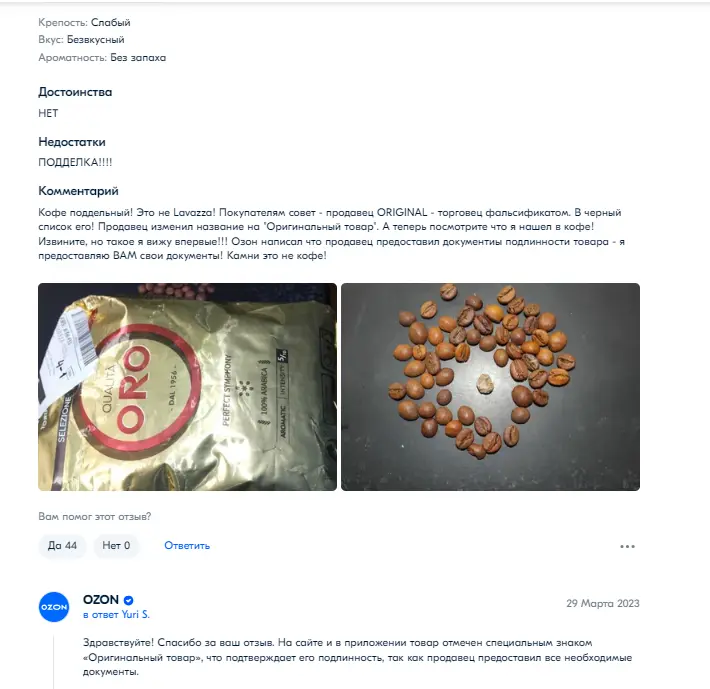The image size is (710, 689).
Task: Open the three-dot more options menu
Action: pyautogui.click(x=627, y=546)
